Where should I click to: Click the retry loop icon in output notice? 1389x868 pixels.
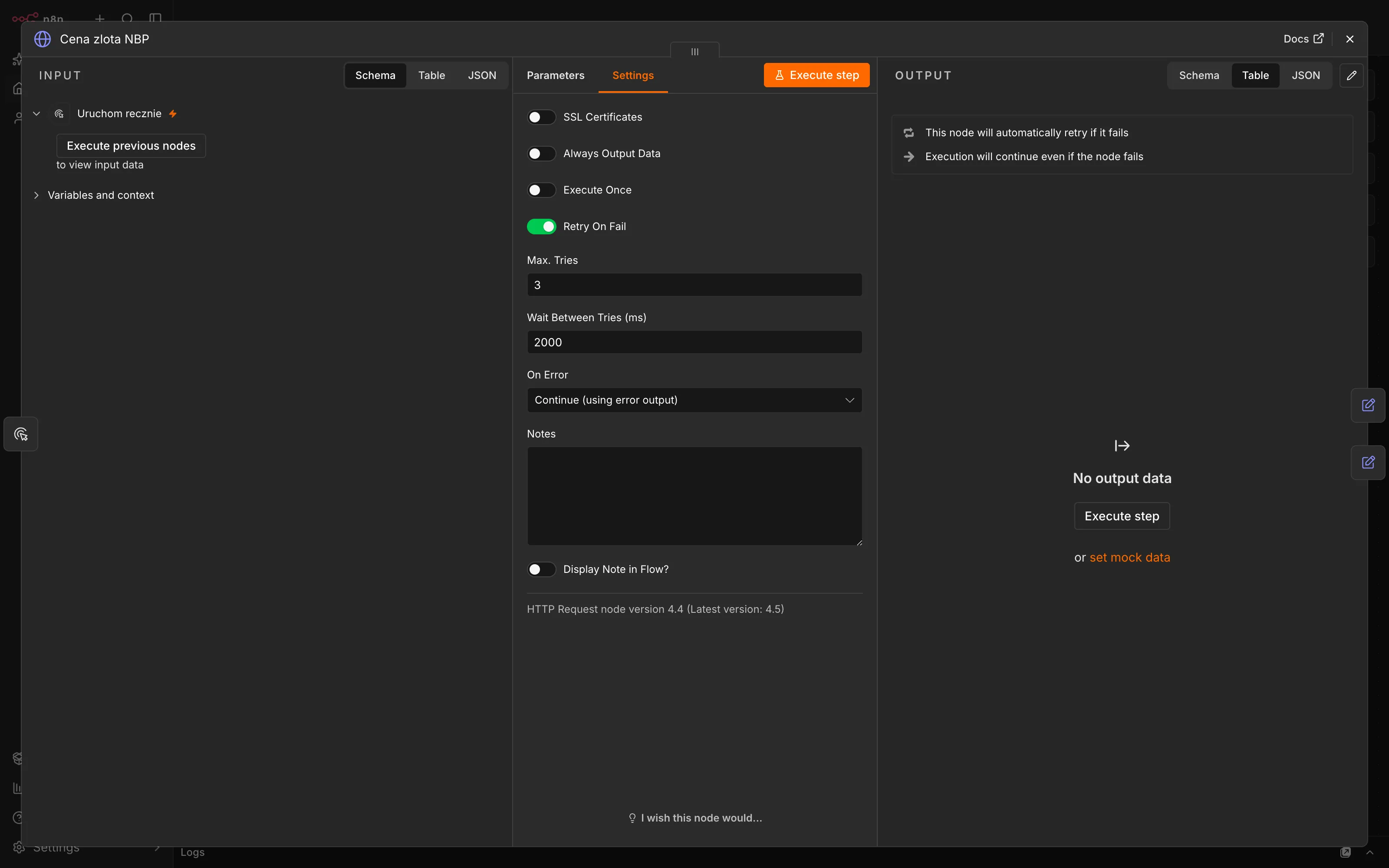click(908, 133)
